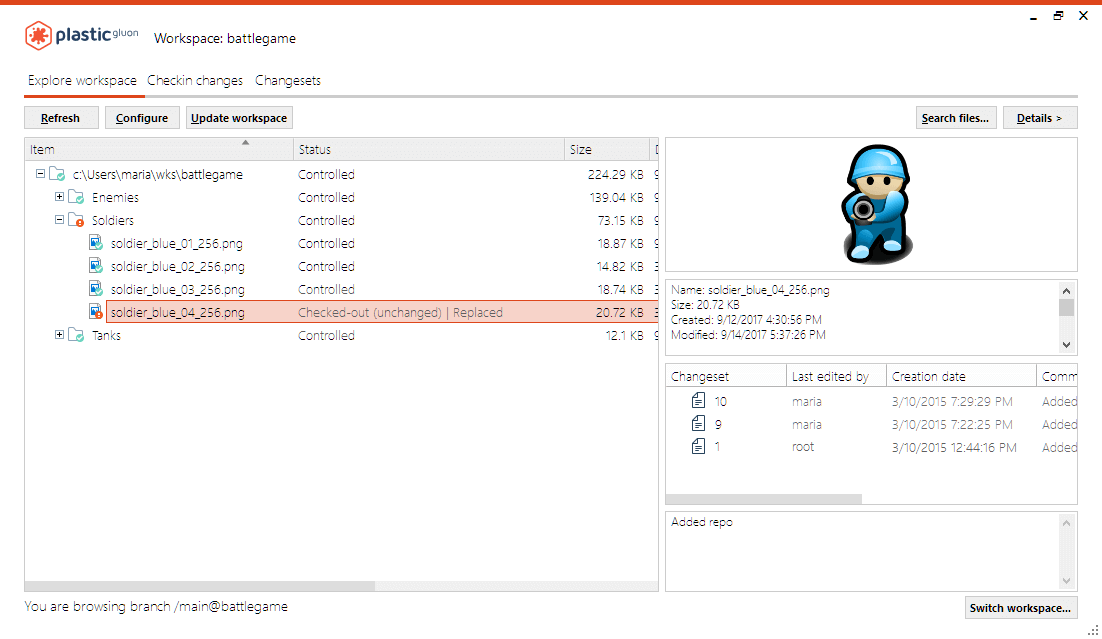Expand the Enemies folder
Viewport: 1102px width, 639px height.
60,197
